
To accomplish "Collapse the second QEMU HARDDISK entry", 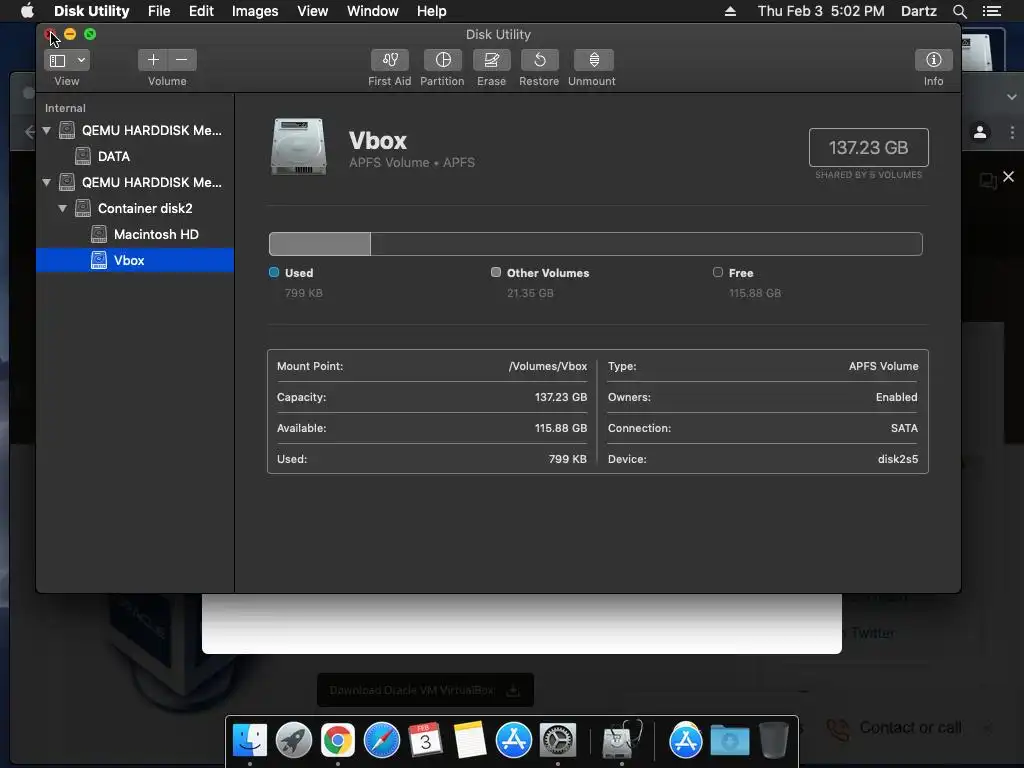I will pos(46,183).
